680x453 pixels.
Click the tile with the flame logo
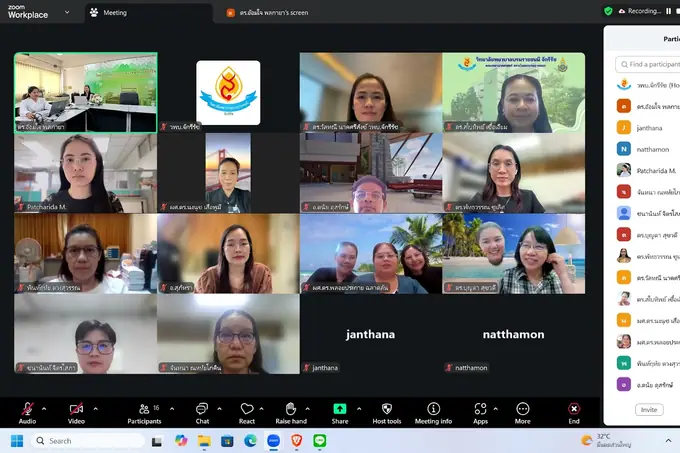point(228,92)
